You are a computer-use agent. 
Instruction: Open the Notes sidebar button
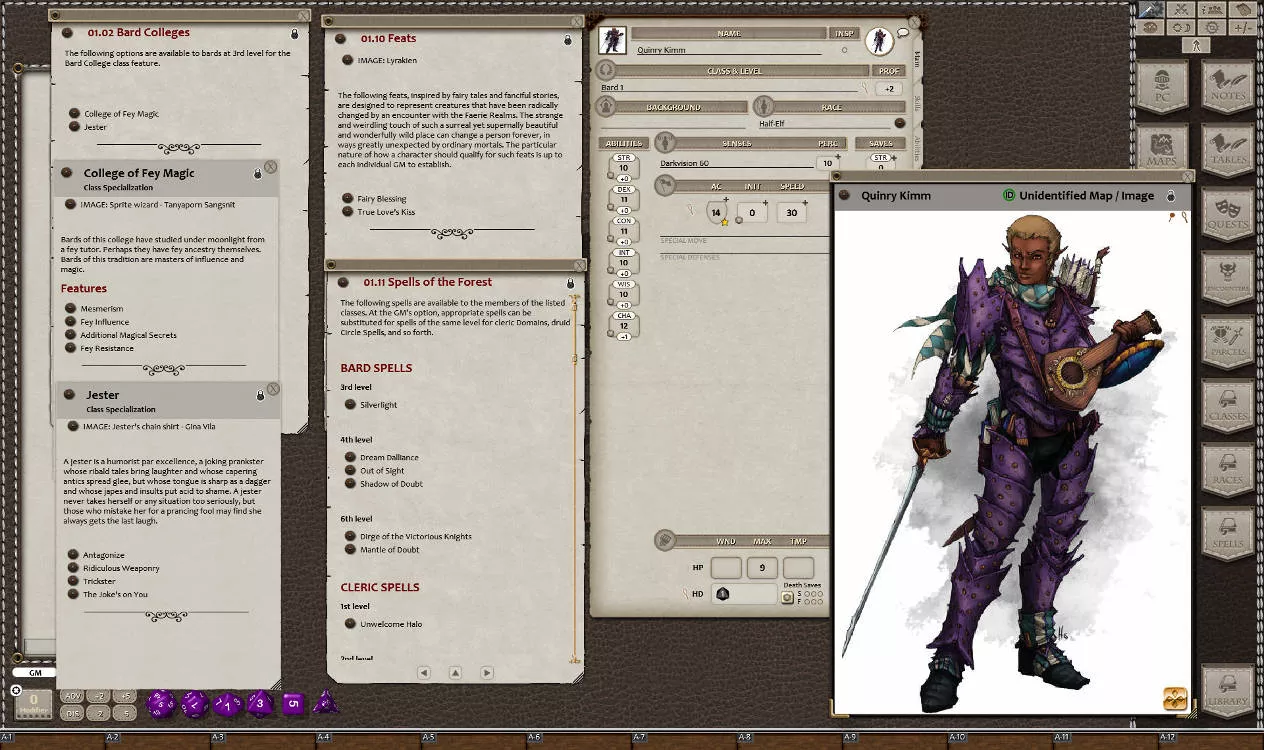(x=1227, y=88)
